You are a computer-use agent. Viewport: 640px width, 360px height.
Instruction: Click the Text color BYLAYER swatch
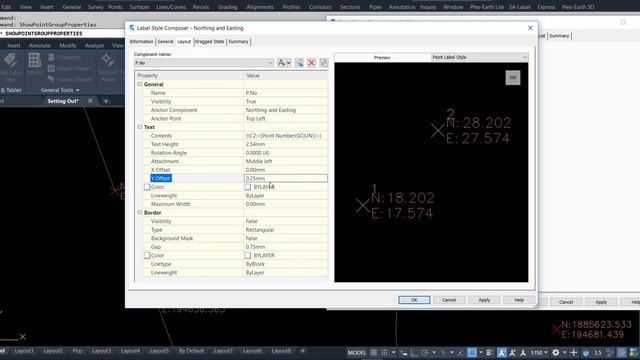coord(247,187)
